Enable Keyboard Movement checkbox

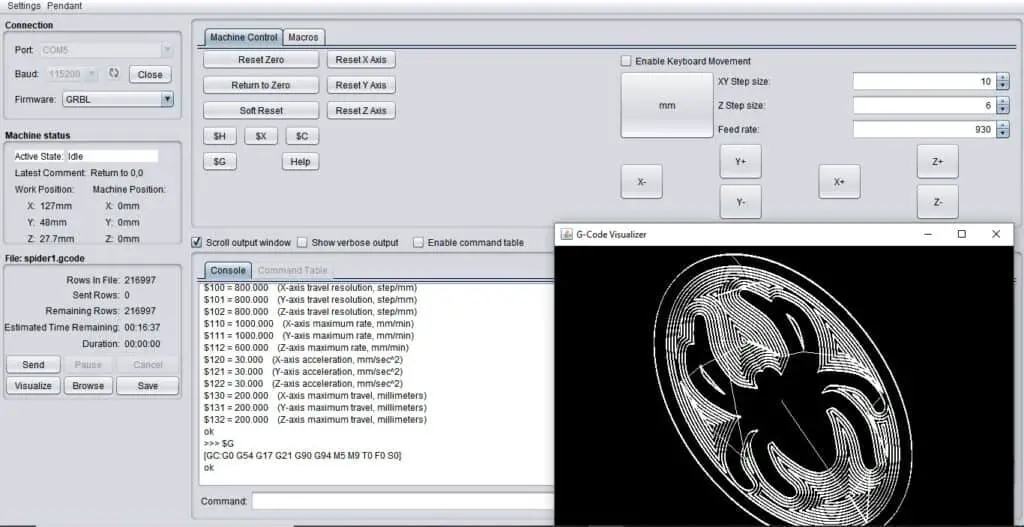(x=626, y=61)
